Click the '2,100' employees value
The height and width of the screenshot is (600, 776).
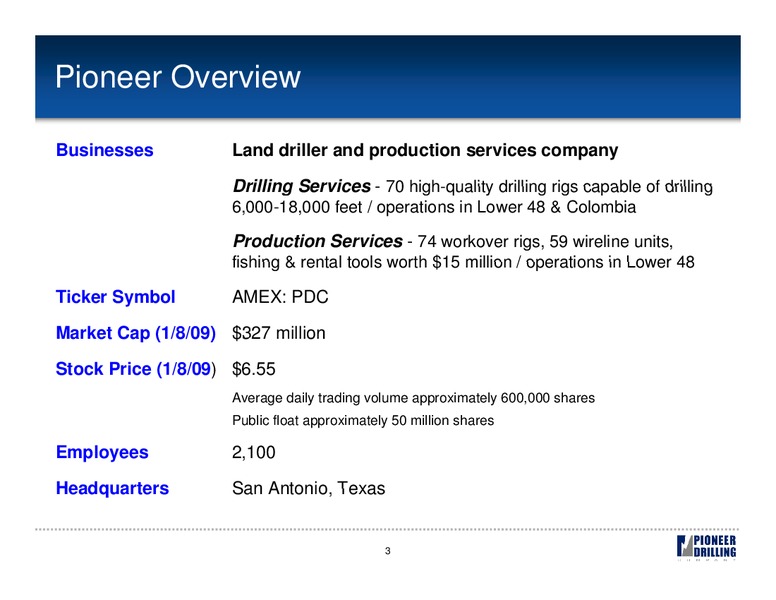point(253,452)
